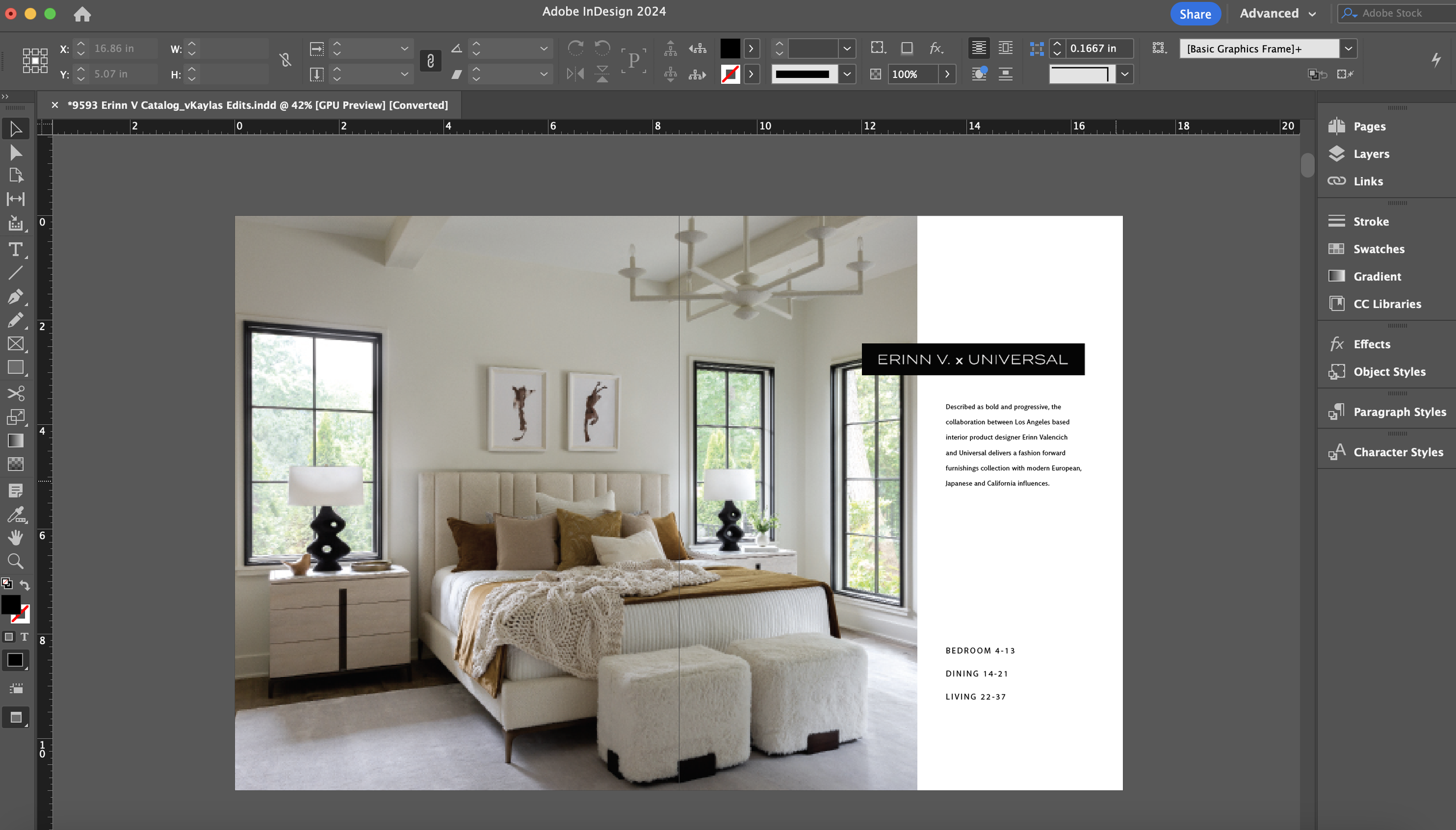This screenshot has width=1456, height=830.
Task: Choose the Zoom tool
Action: [x=16, y=561]
